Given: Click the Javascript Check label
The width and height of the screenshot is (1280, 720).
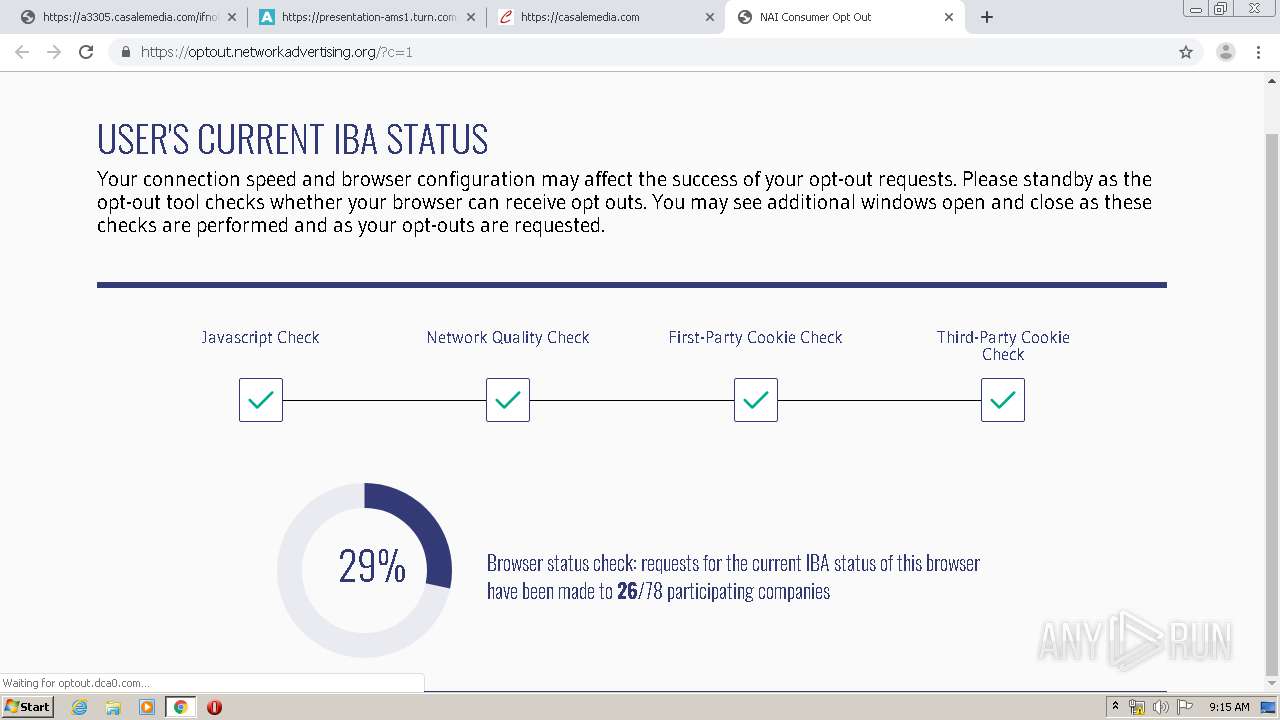Looking at the screenshot, I should 260,338.
